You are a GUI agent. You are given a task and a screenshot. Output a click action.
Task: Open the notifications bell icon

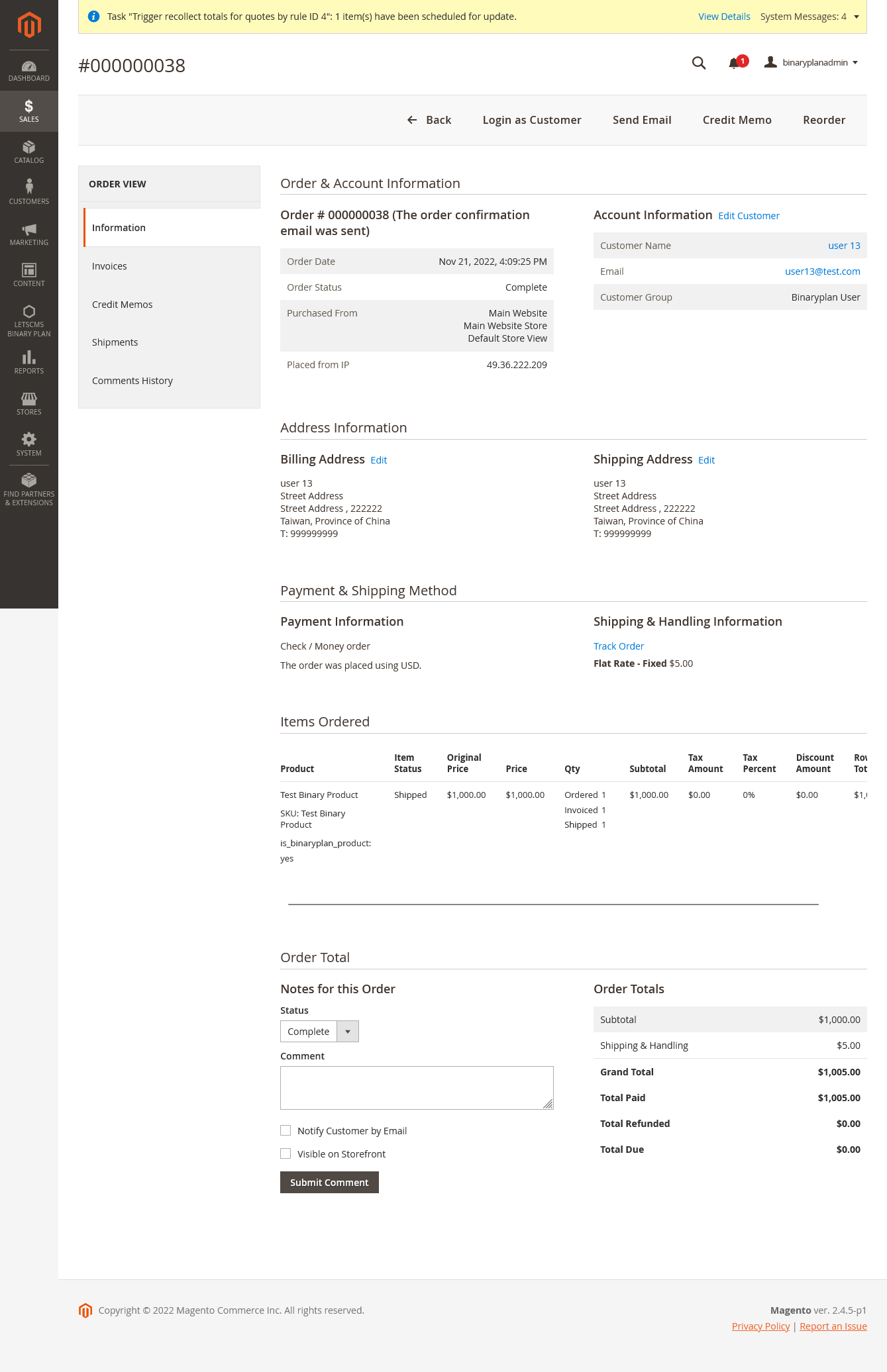click(x=734, y=64)
